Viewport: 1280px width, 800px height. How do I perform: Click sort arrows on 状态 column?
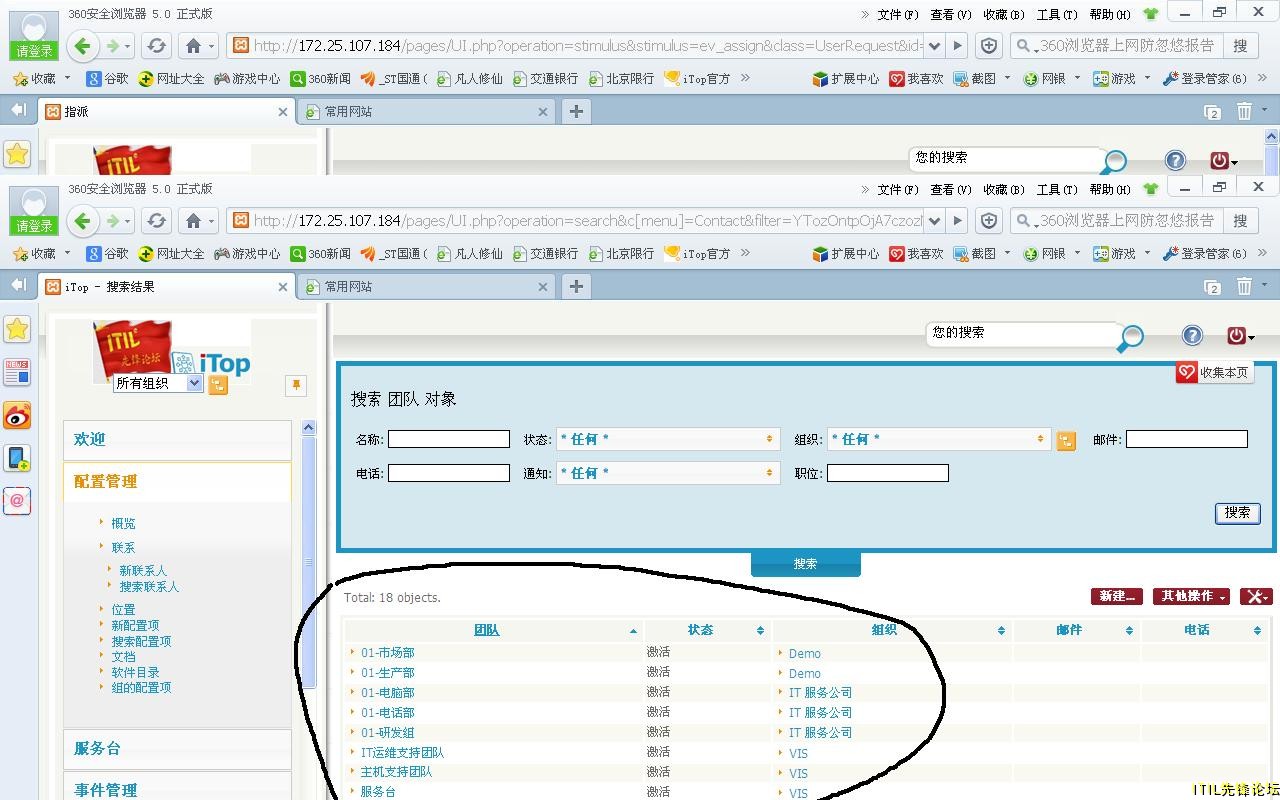(760, 630)
